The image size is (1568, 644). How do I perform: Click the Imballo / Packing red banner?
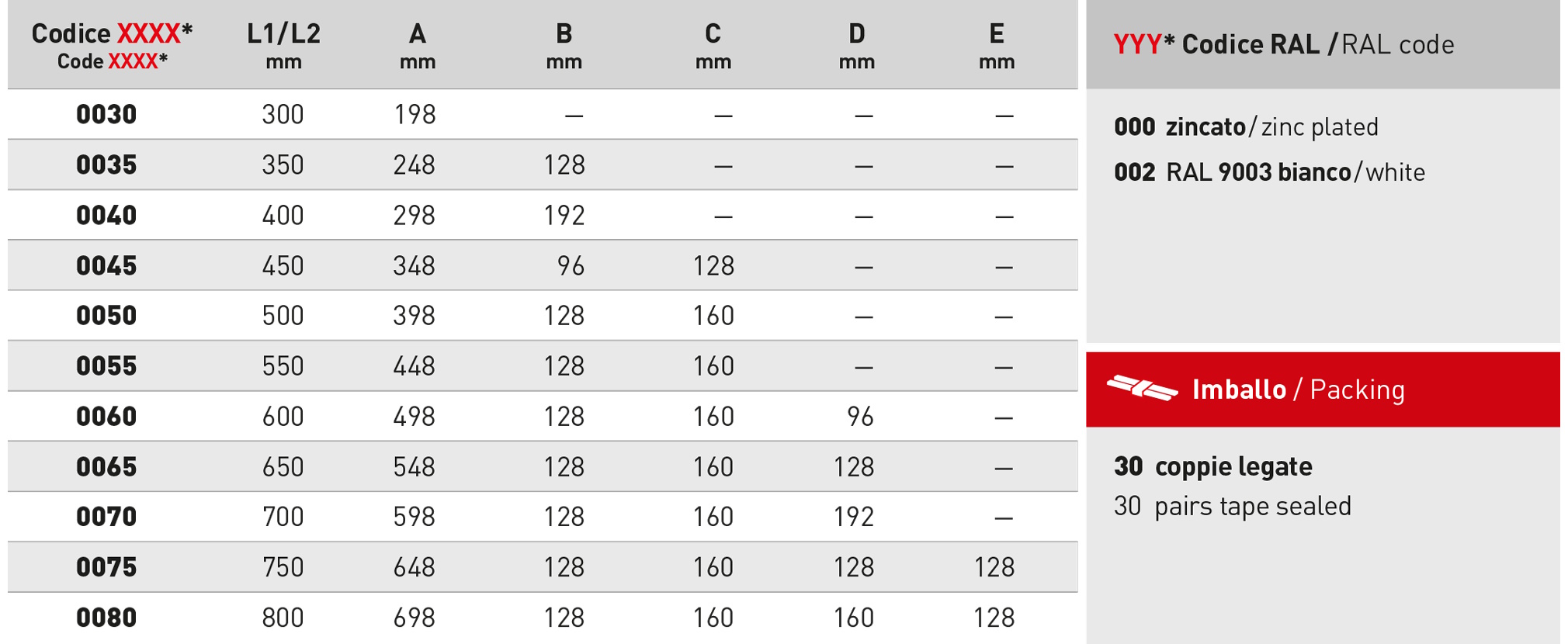[x=1323, y=390]
